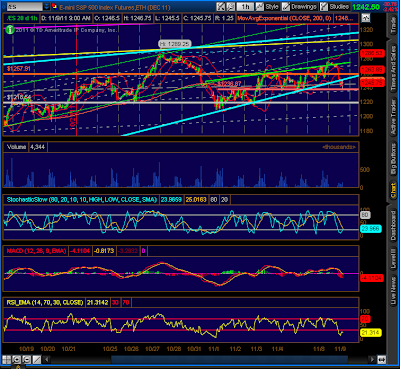Viewport: 400px width, 369px height.
Task: Open the Style menu
Action: click(268, 7)
